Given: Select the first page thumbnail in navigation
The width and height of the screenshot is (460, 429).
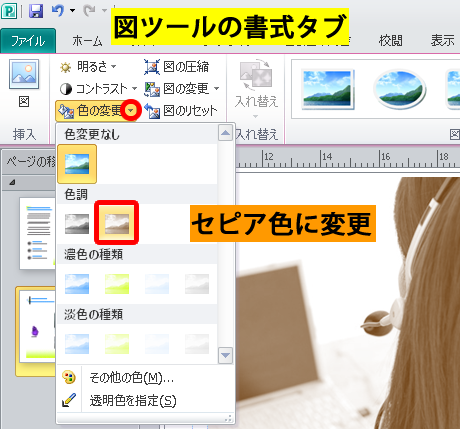Looking at the screenshot, I should click(x=38, y=233).
